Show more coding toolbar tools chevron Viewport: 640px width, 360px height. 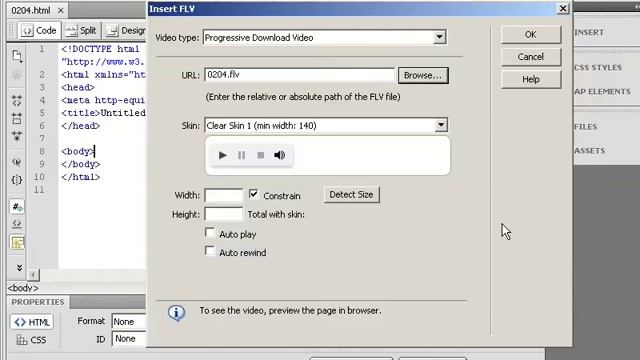[x=19, y=268]
